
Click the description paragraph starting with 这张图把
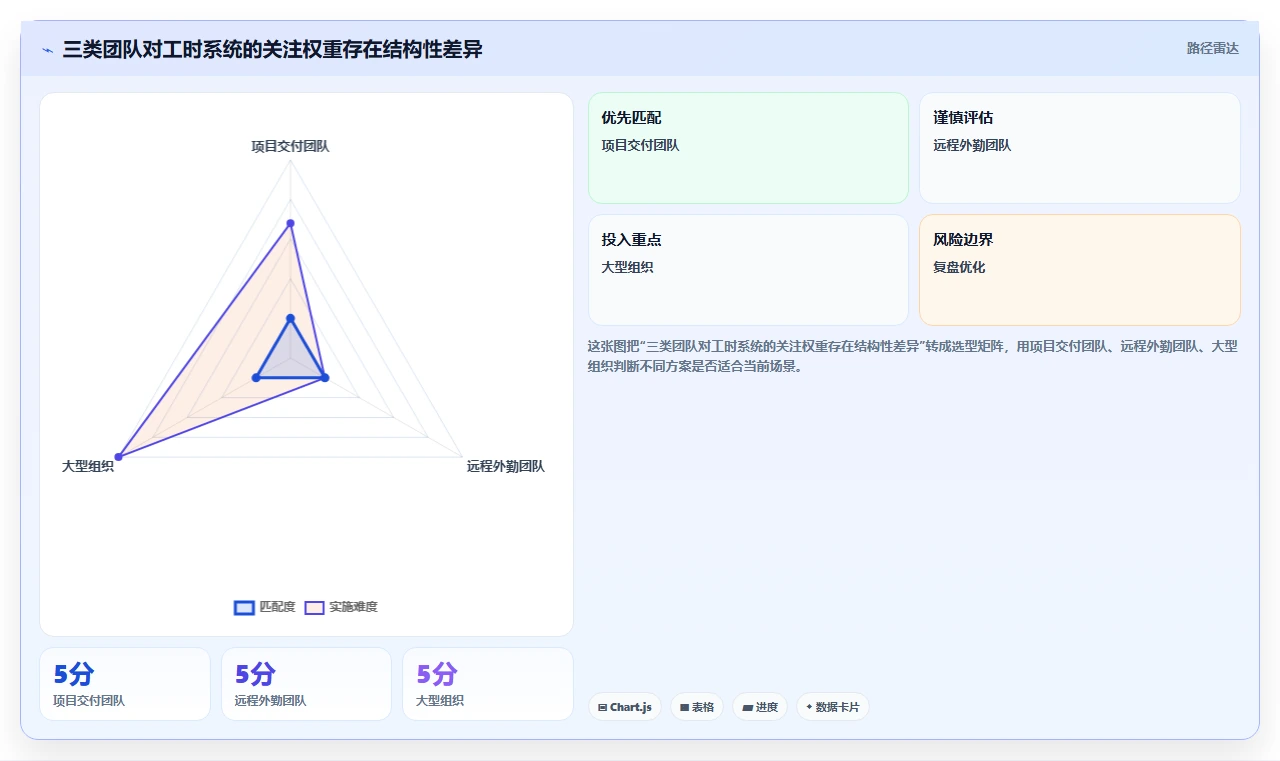click(913, 356)
